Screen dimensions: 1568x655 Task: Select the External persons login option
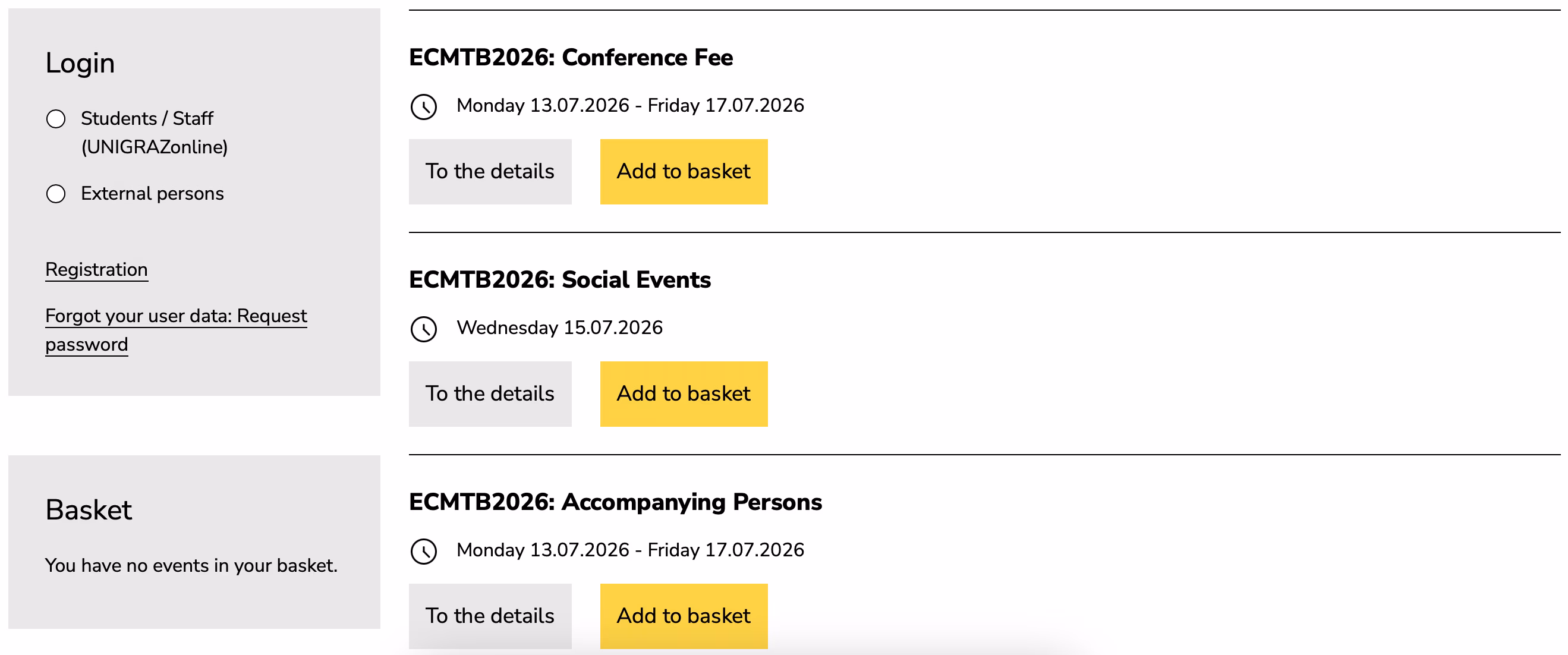pyautogui.click(x=55, y=194)
